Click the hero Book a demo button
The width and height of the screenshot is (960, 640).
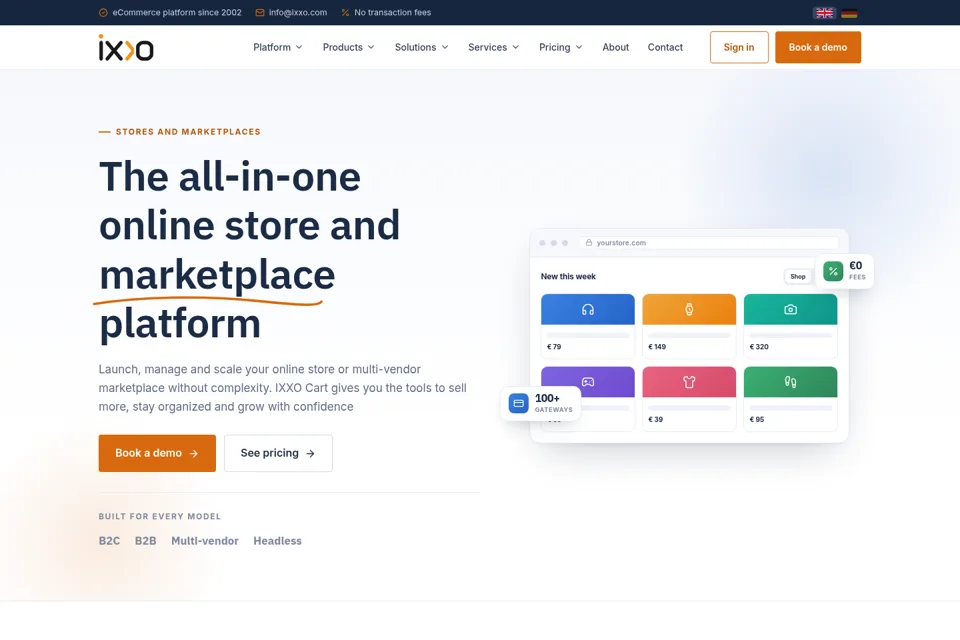(157, 453)
